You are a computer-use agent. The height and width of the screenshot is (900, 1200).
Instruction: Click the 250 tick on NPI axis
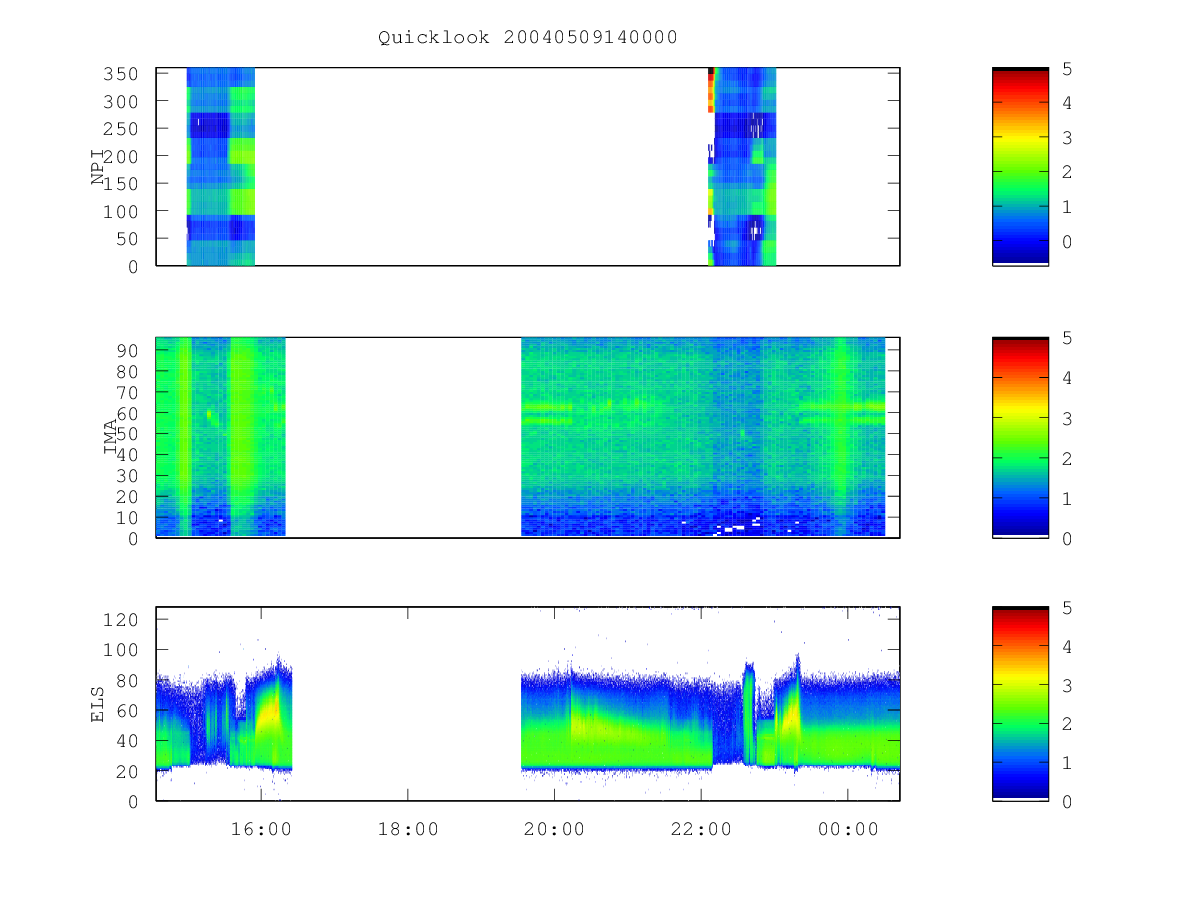tap(121, 129)
